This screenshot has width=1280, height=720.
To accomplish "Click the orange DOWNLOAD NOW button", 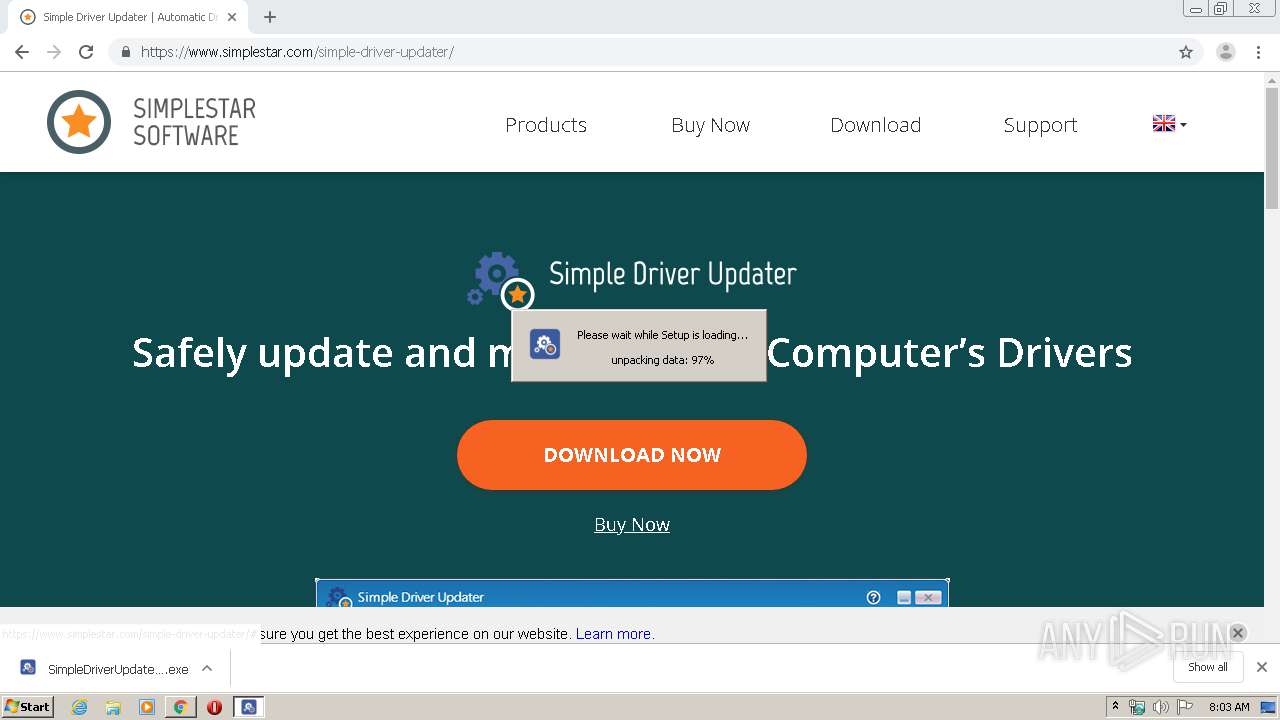I will pyautogui.click(x=632, y=455).
